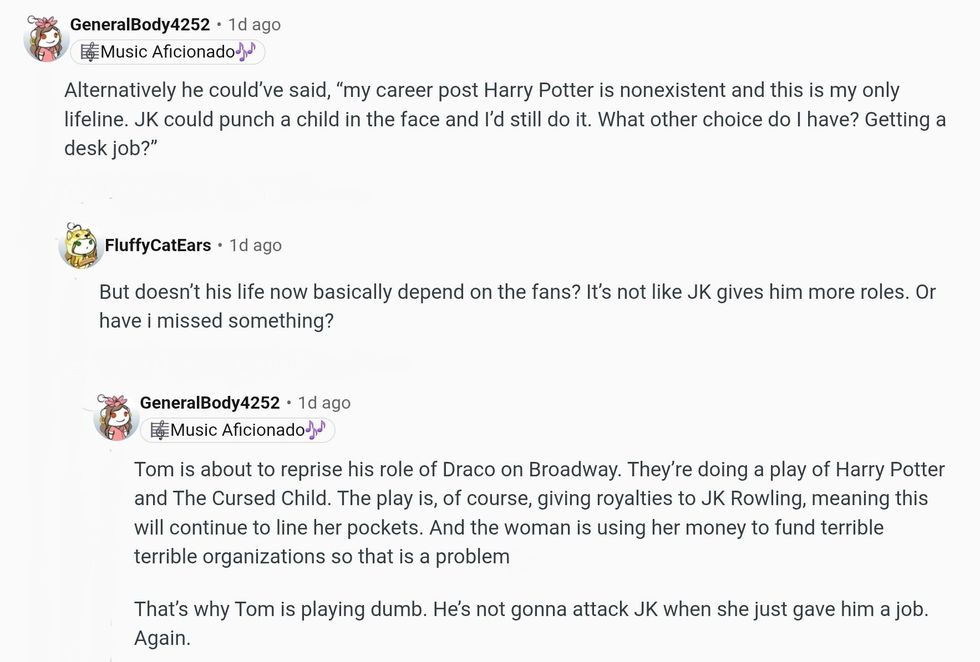The width and height of the screenshot is (980, 662).
Task: Click FluffyCatEars' cat avatar
Action: (x=80, y=246)
